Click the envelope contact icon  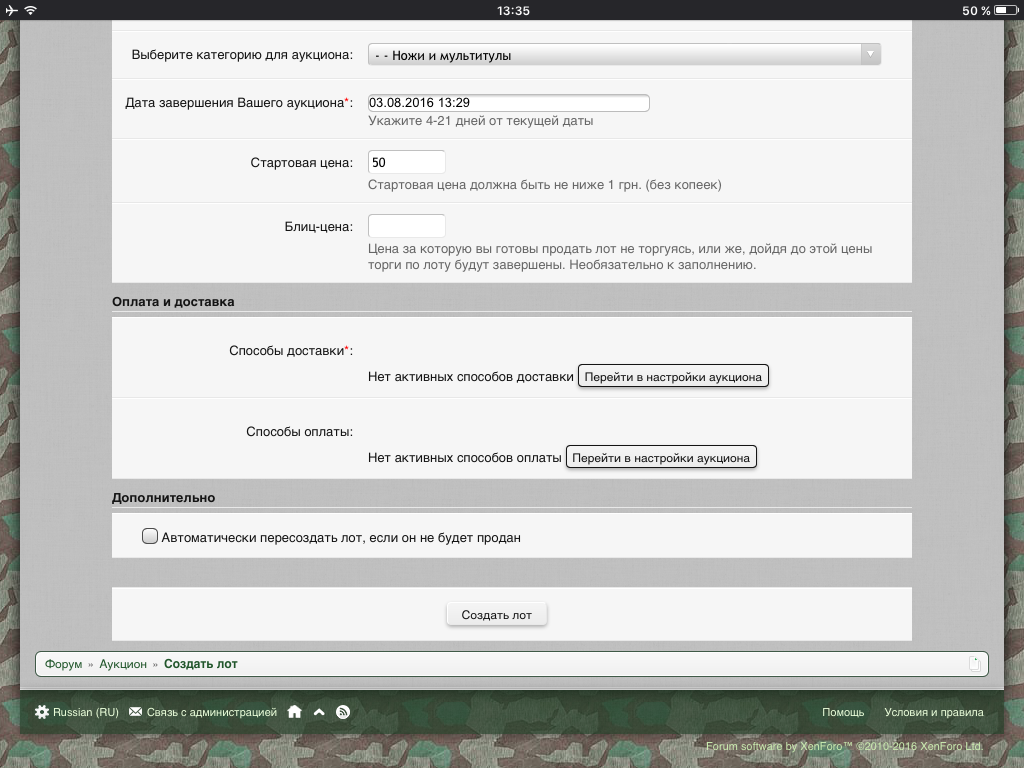coord(135,712)
